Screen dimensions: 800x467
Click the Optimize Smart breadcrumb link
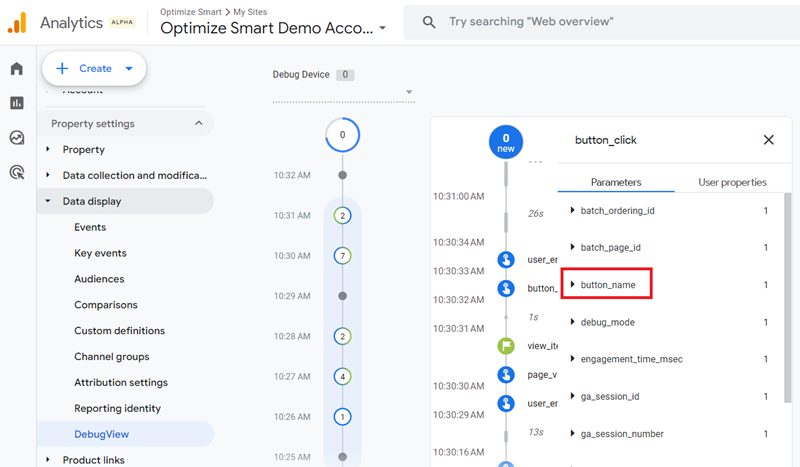[x=191, y=12]
